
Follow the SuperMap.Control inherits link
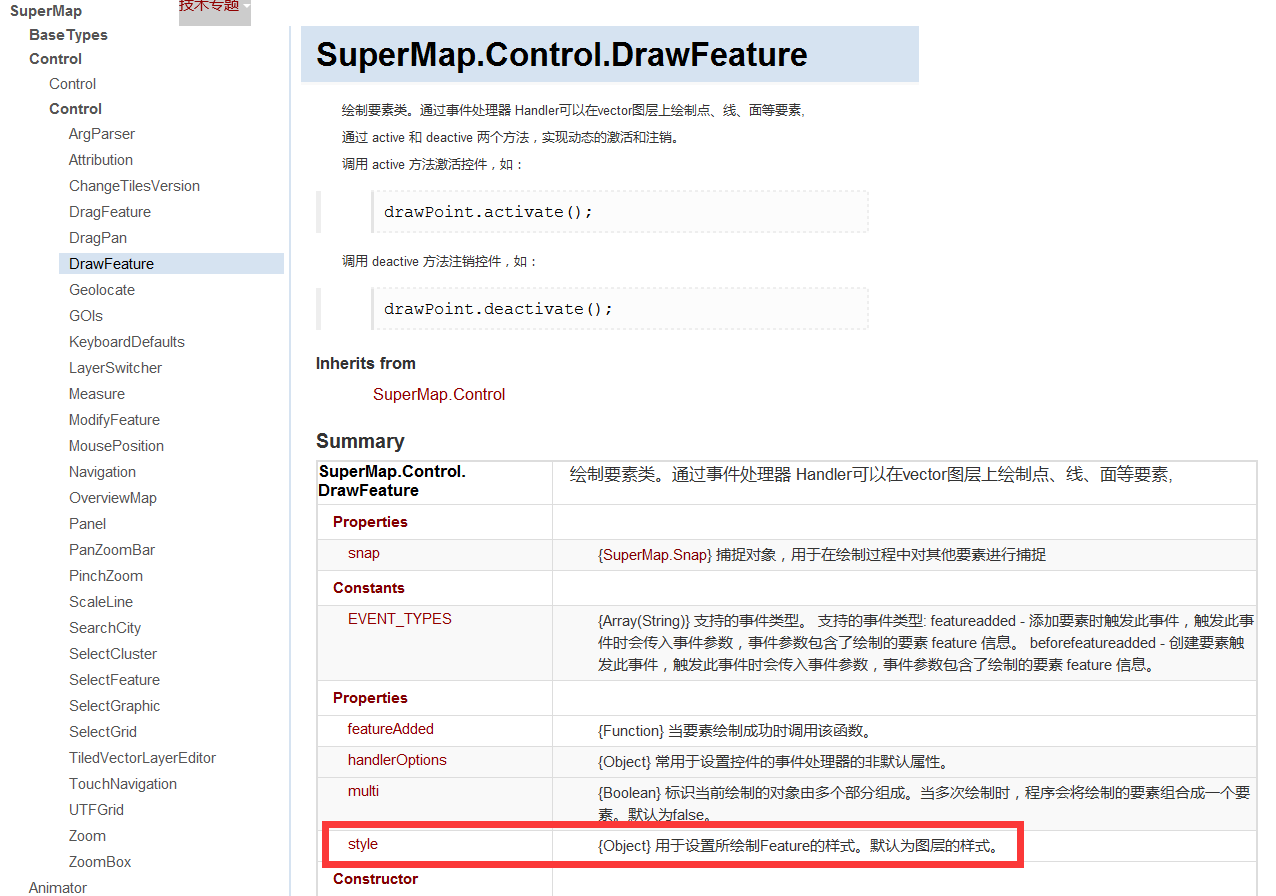coord(439,395)
